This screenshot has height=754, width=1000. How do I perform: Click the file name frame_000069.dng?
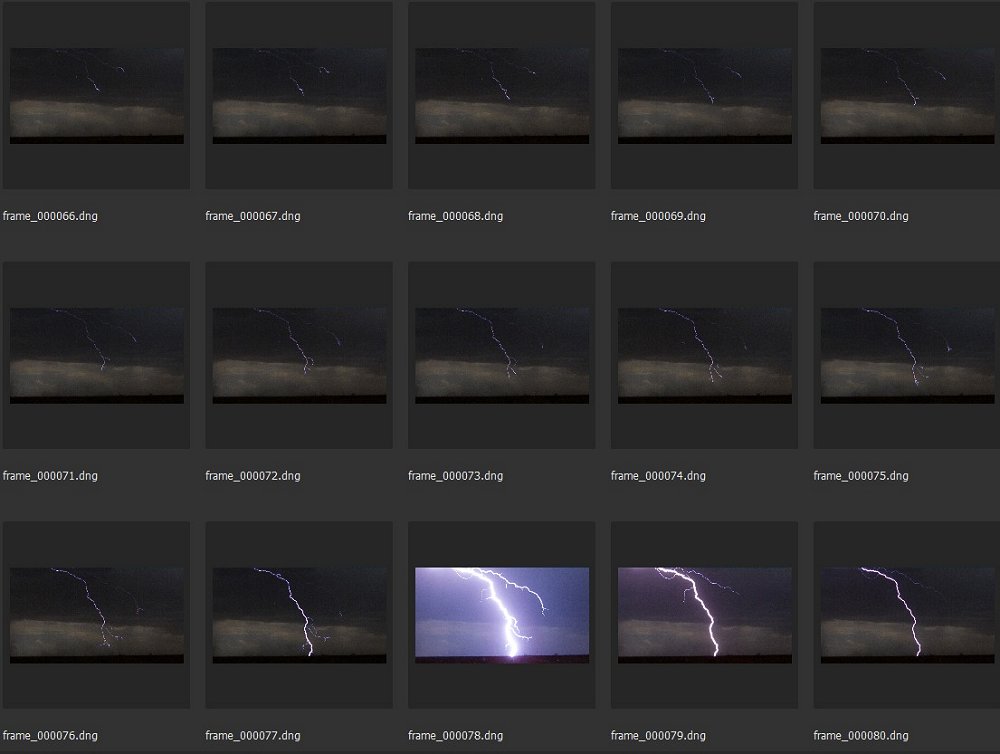tap(659, 216)
